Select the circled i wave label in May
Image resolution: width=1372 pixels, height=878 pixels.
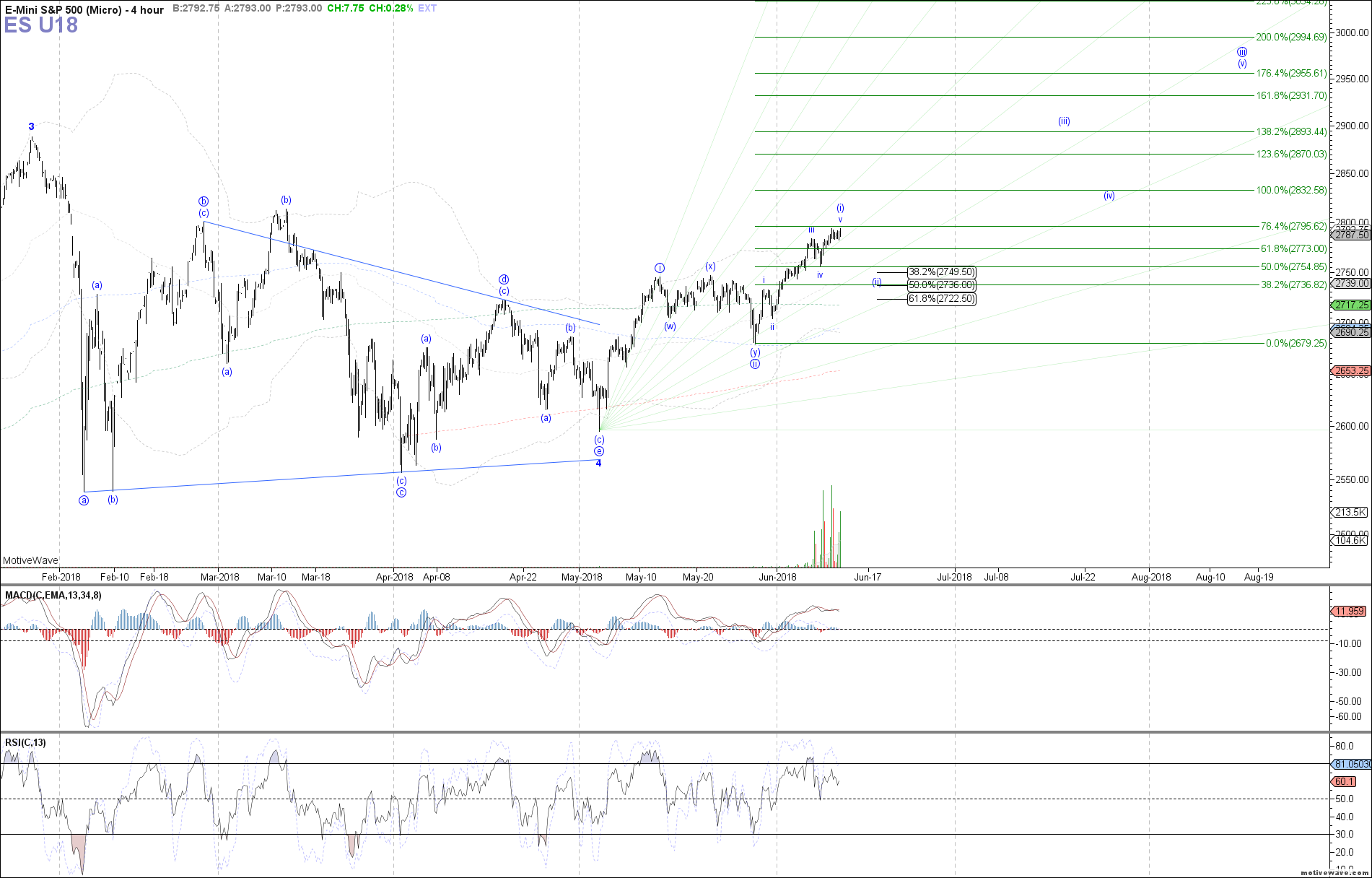[x=659, y=268]
